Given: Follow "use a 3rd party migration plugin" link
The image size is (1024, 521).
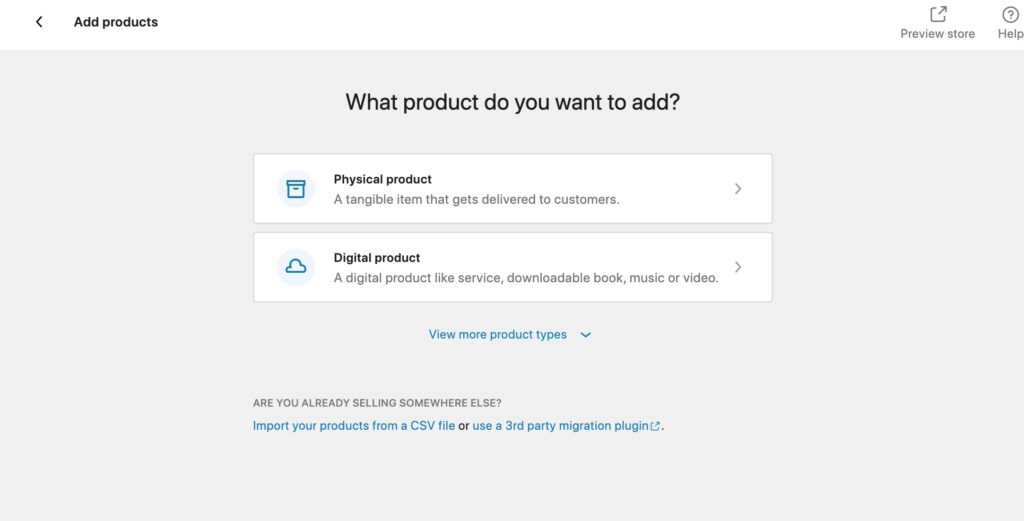Looking at the screenshot, I should pyautogui.click(x=560, y=426).
